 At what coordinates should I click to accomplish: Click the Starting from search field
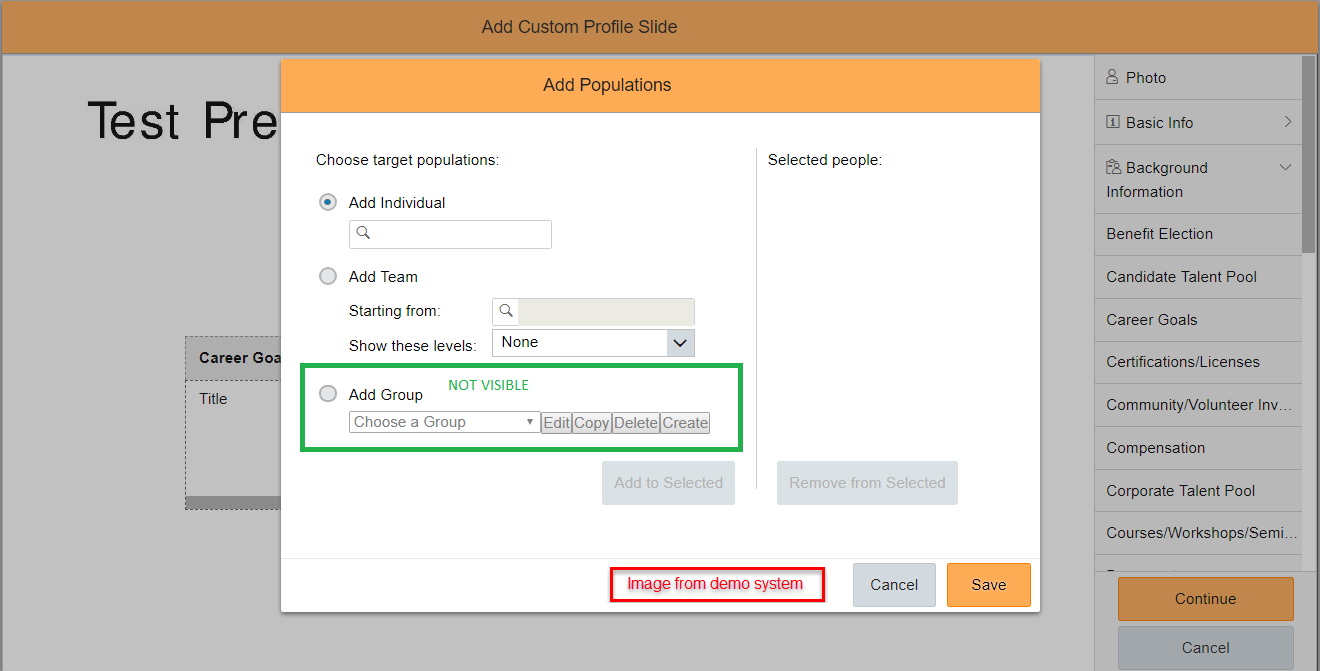click(593, 311)
